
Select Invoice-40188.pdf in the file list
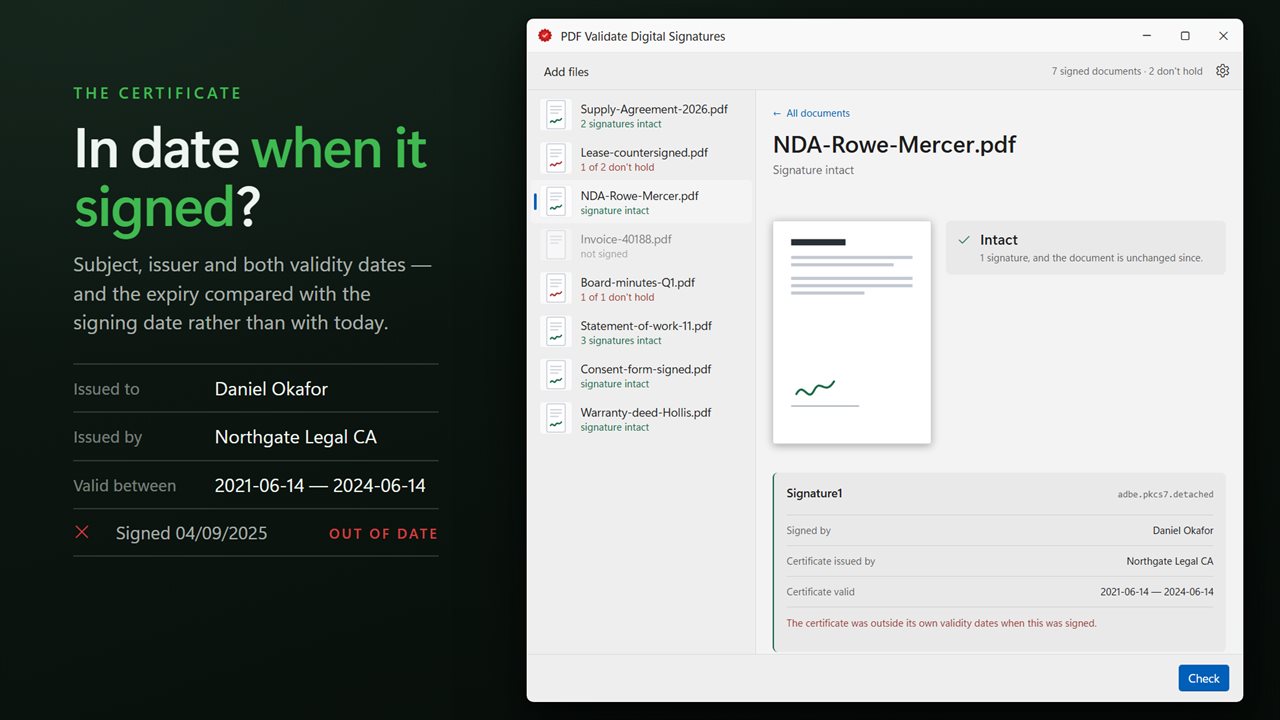(x=642, y=245)
